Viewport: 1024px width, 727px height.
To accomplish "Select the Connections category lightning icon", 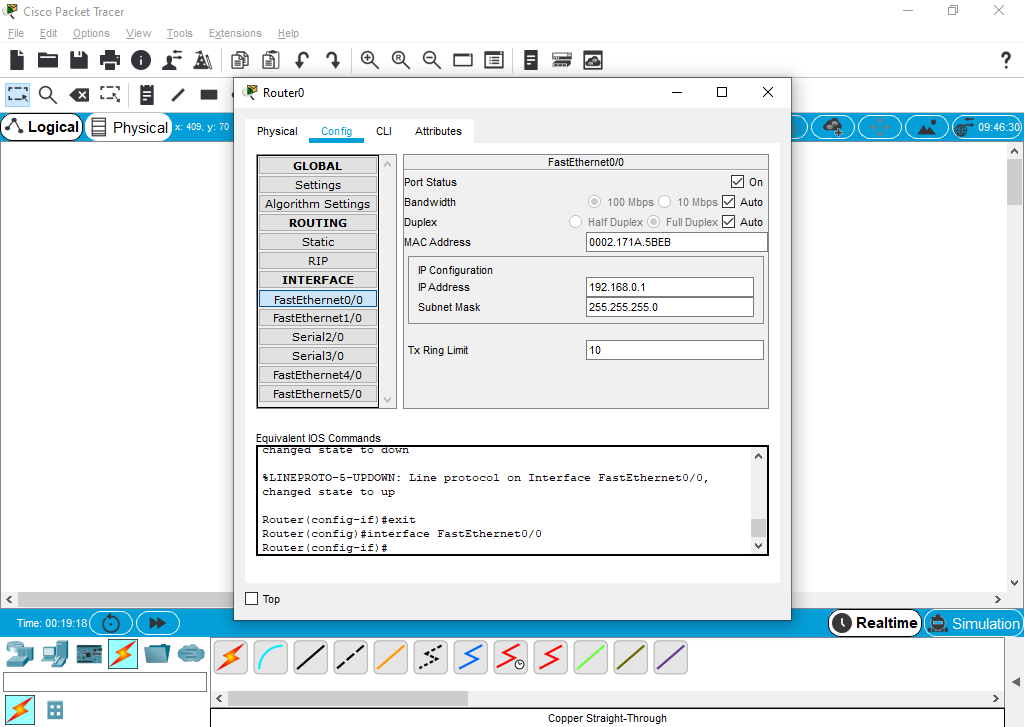I will tap(123, 654).
